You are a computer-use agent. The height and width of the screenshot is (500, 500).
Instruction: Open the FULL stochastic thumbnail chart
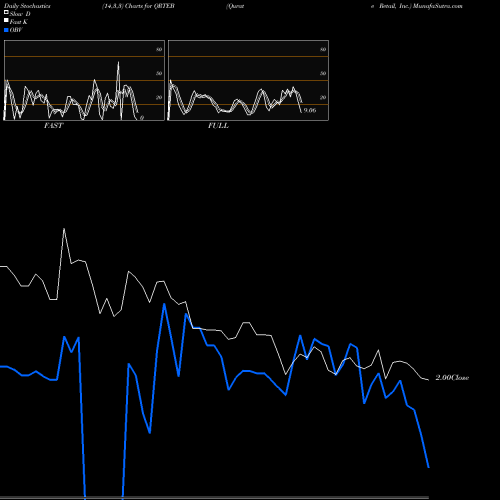pos(248,80)
